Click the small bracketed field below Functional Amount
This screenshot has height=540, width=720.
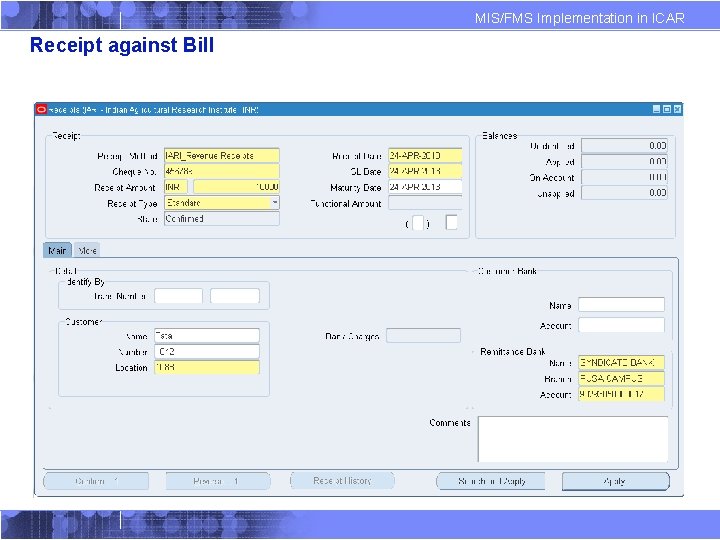coord(418,223)
